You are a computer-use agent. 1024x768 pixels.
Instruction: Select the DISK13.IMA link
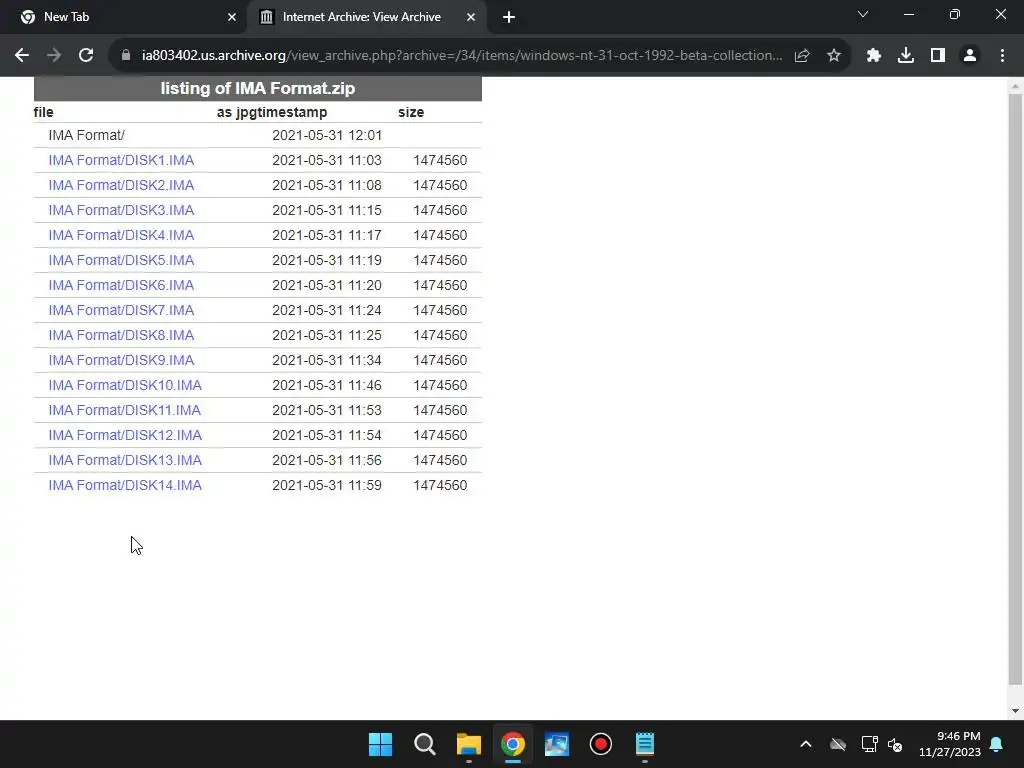pos(125,460)
